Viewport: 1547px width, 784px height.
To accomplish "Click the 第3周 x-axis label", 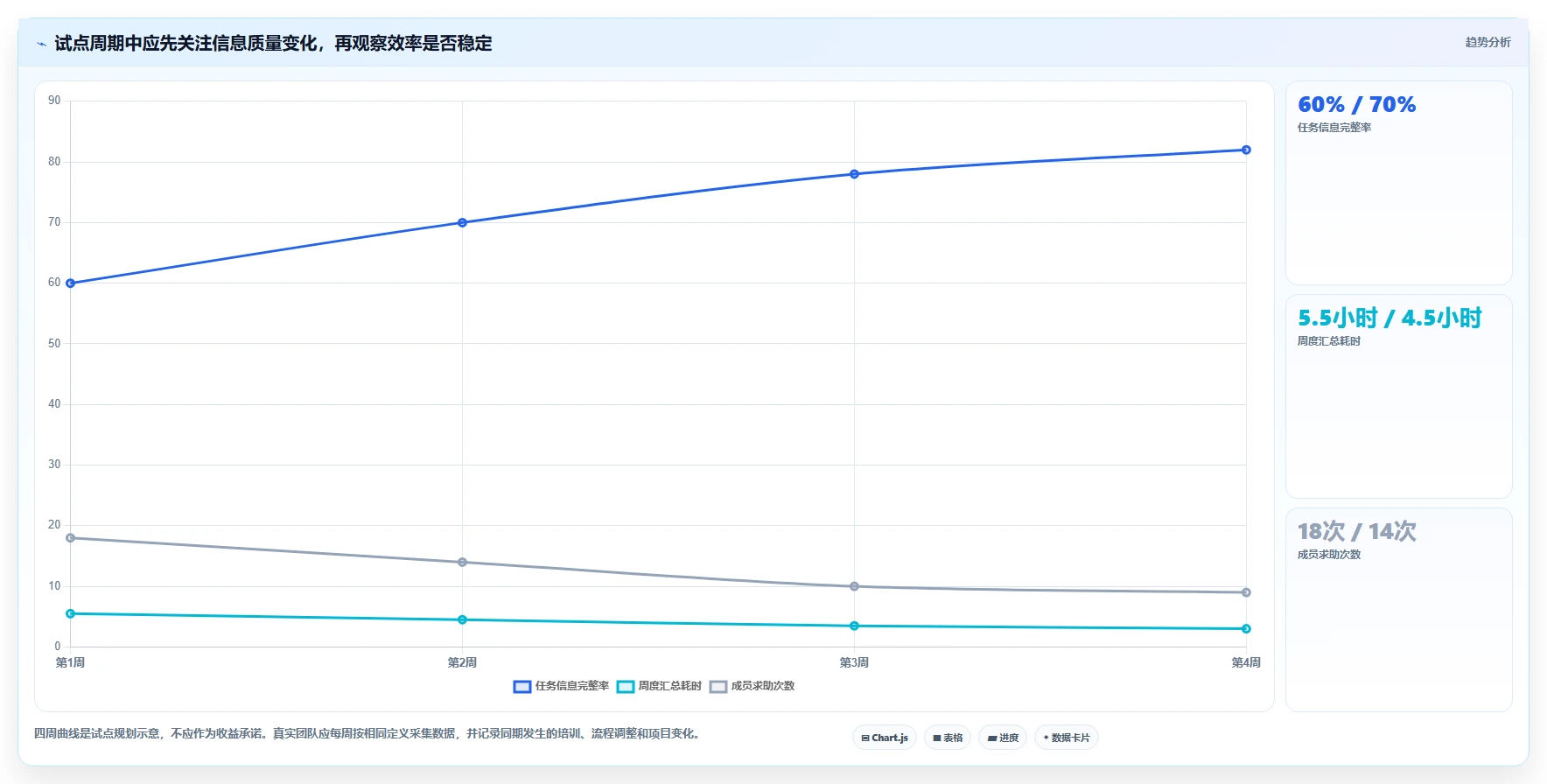I will tap(855, 662).
